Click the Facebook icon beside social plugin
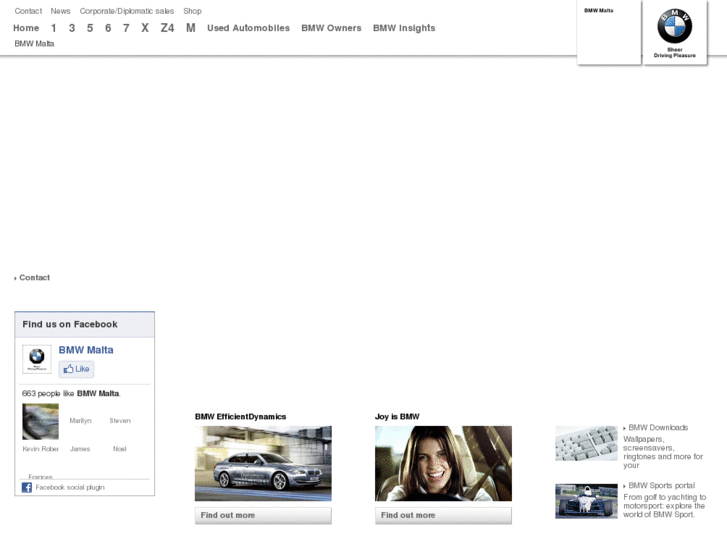Viewport: 727px width, 545px height. (x=27, y=487)
